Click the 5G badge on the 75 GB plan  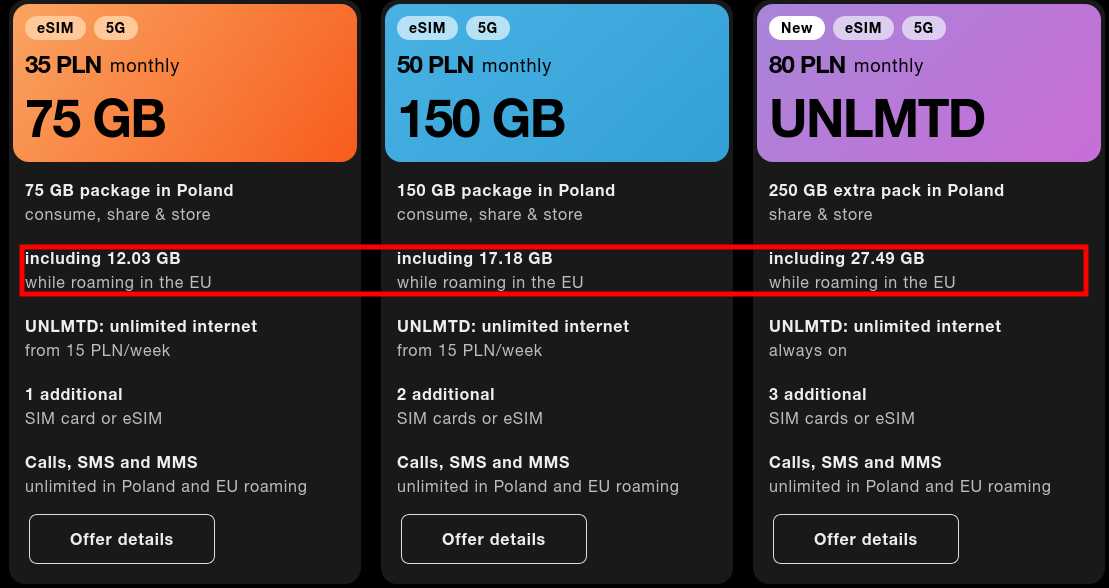(115, 28)
